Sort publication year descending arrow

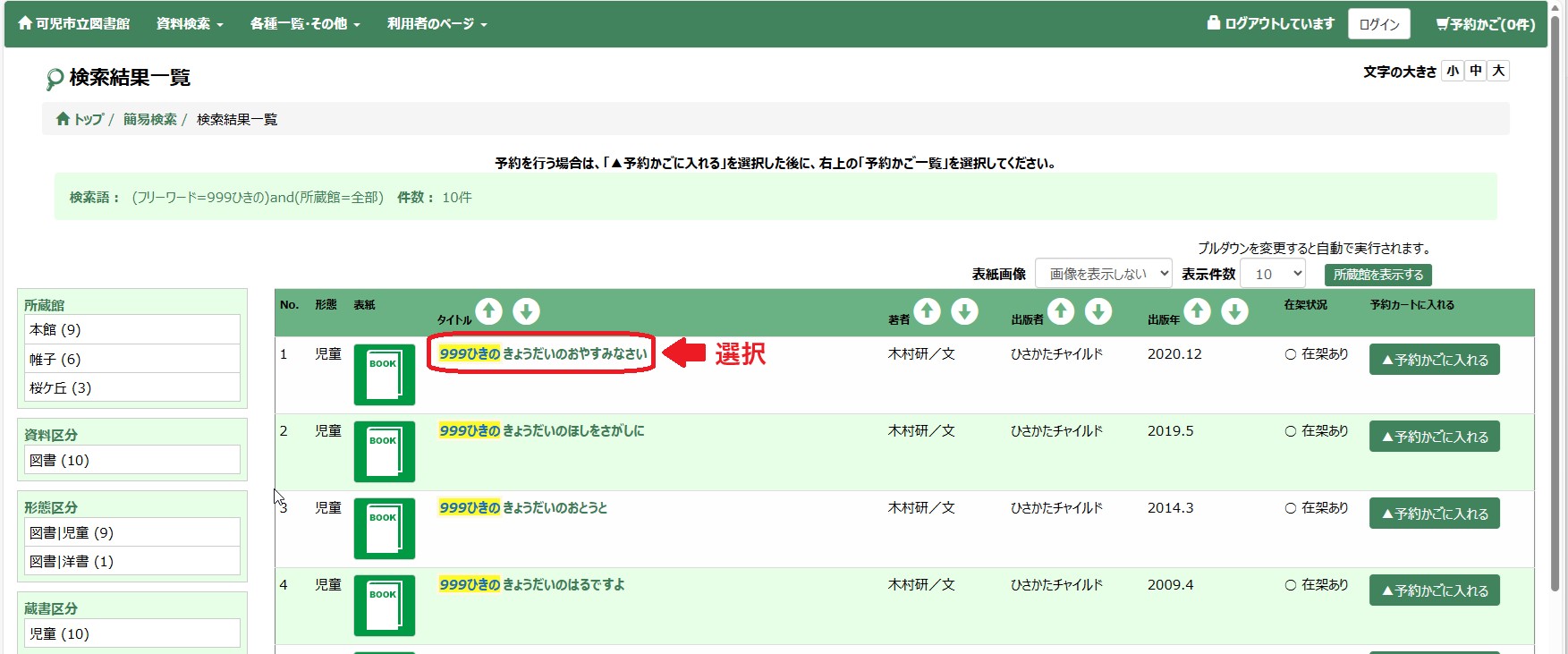(1234, 311)
